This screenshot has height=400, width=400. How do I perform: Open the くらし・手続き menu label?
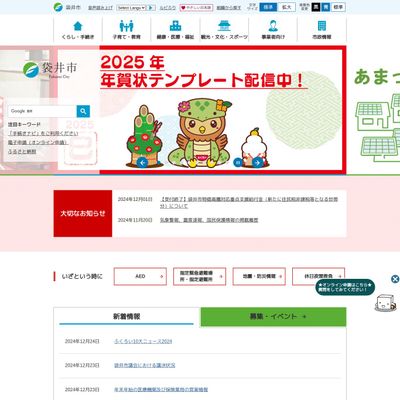point(78,37)
